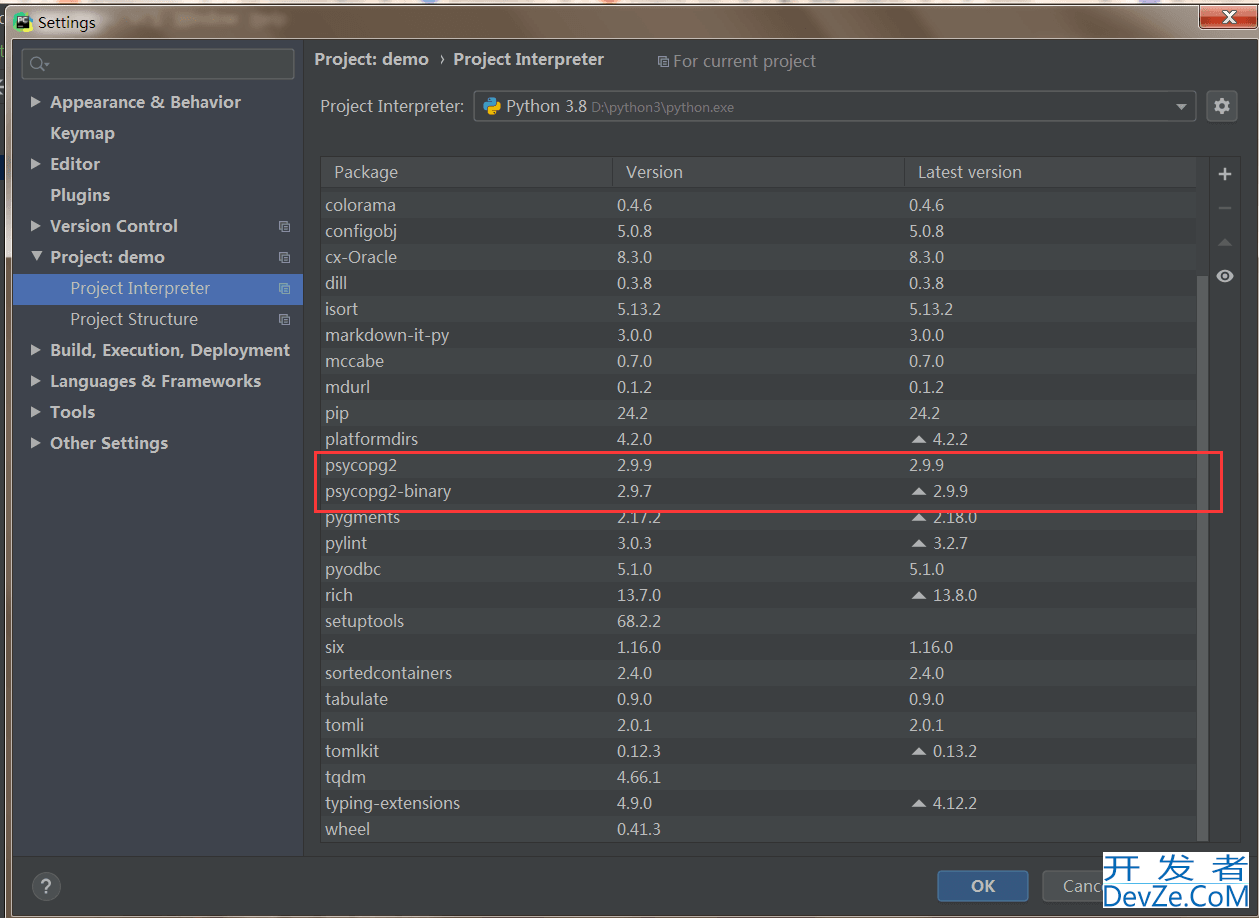Click the upgrade arrow in tomlkit row

[919, 751]
